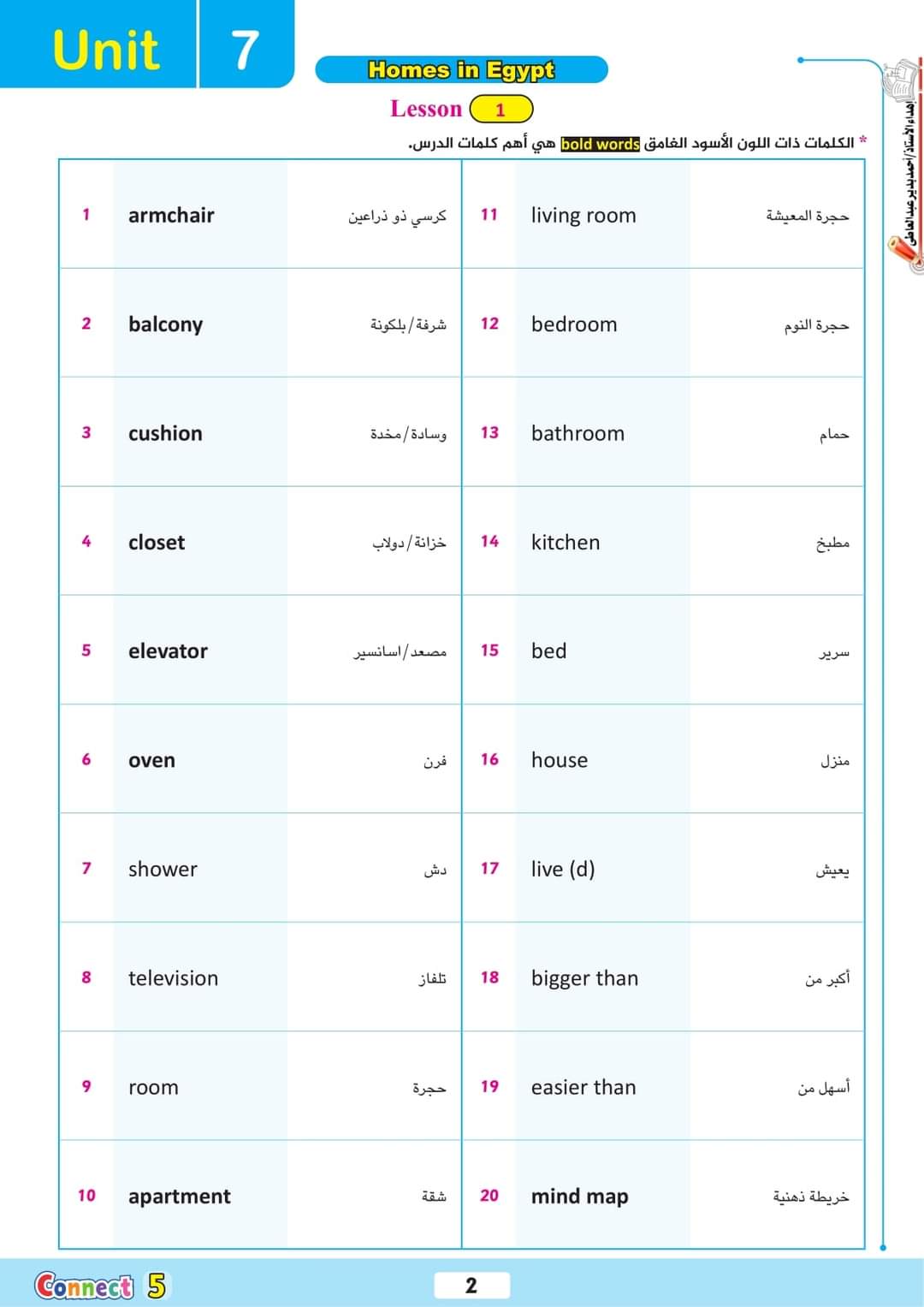Select the word kitchen

click(566, 542)
